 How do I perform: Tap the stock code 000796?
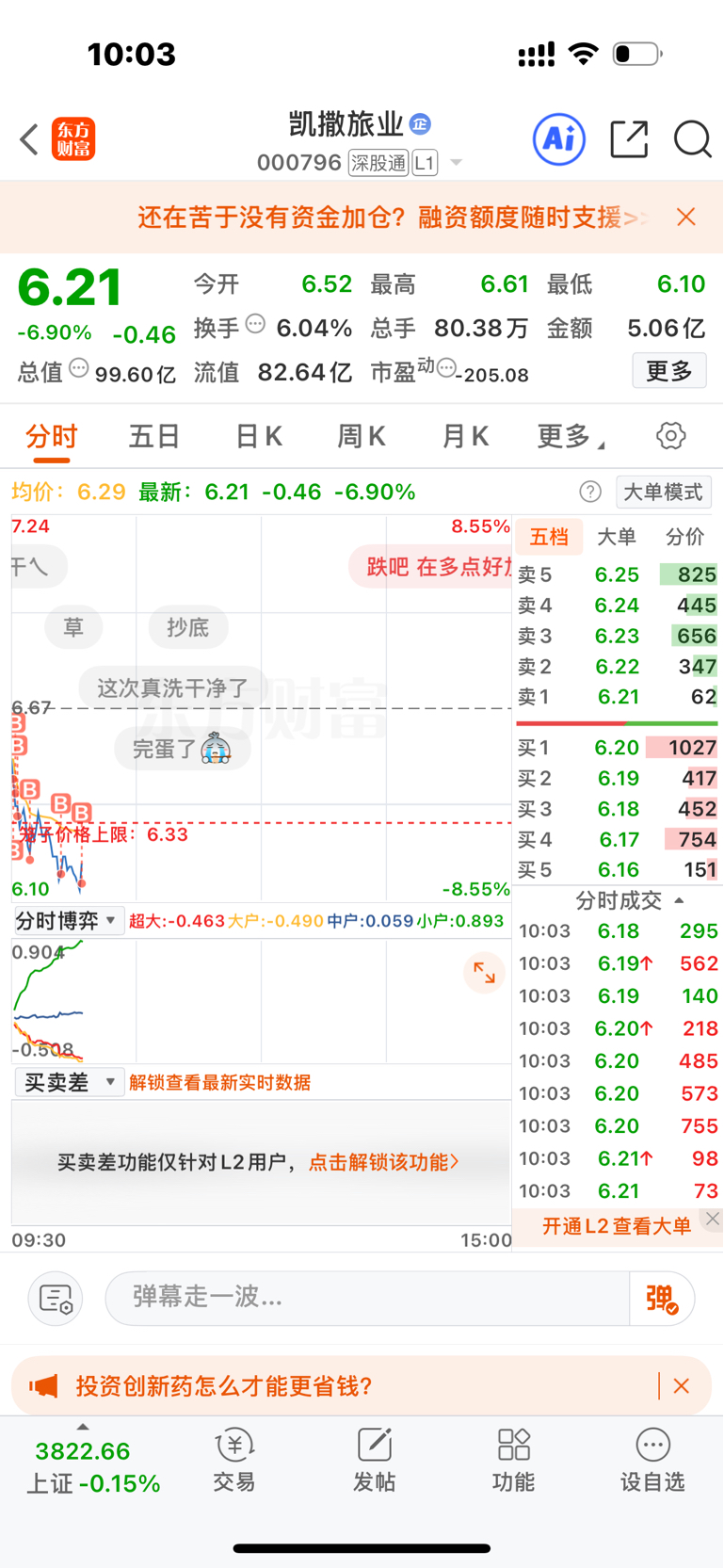pos(299,163)
